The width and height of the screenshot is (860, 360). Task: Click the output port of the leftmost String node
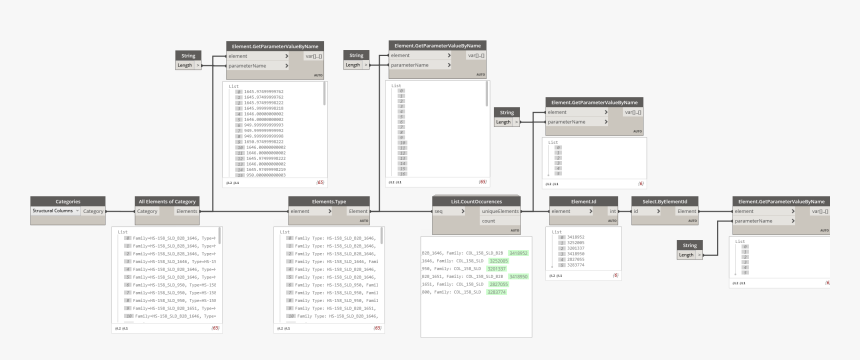tap(199, 65)
